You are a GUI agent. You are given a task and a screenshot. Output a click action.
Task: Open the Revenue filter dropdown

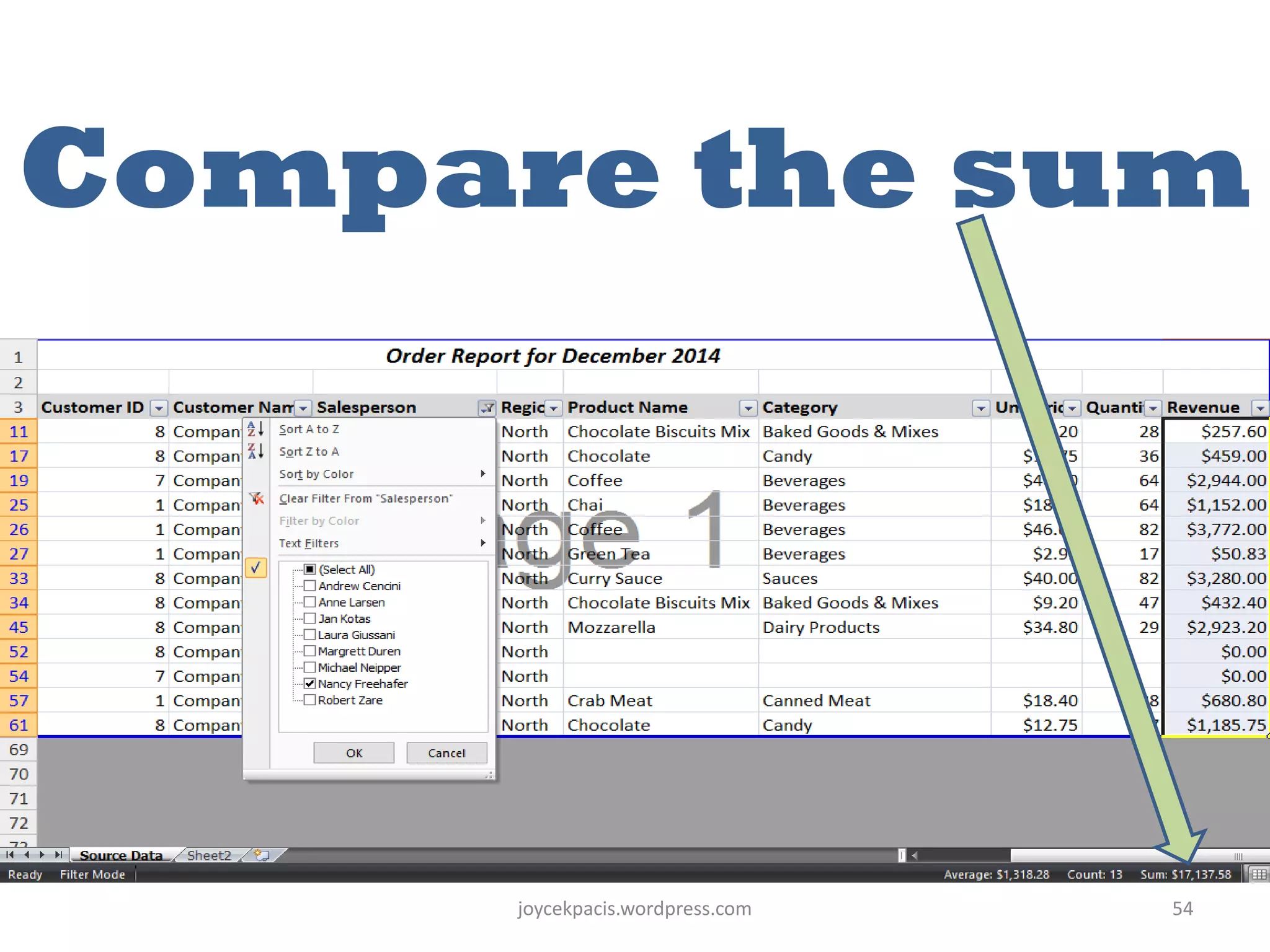point(1259,408)
